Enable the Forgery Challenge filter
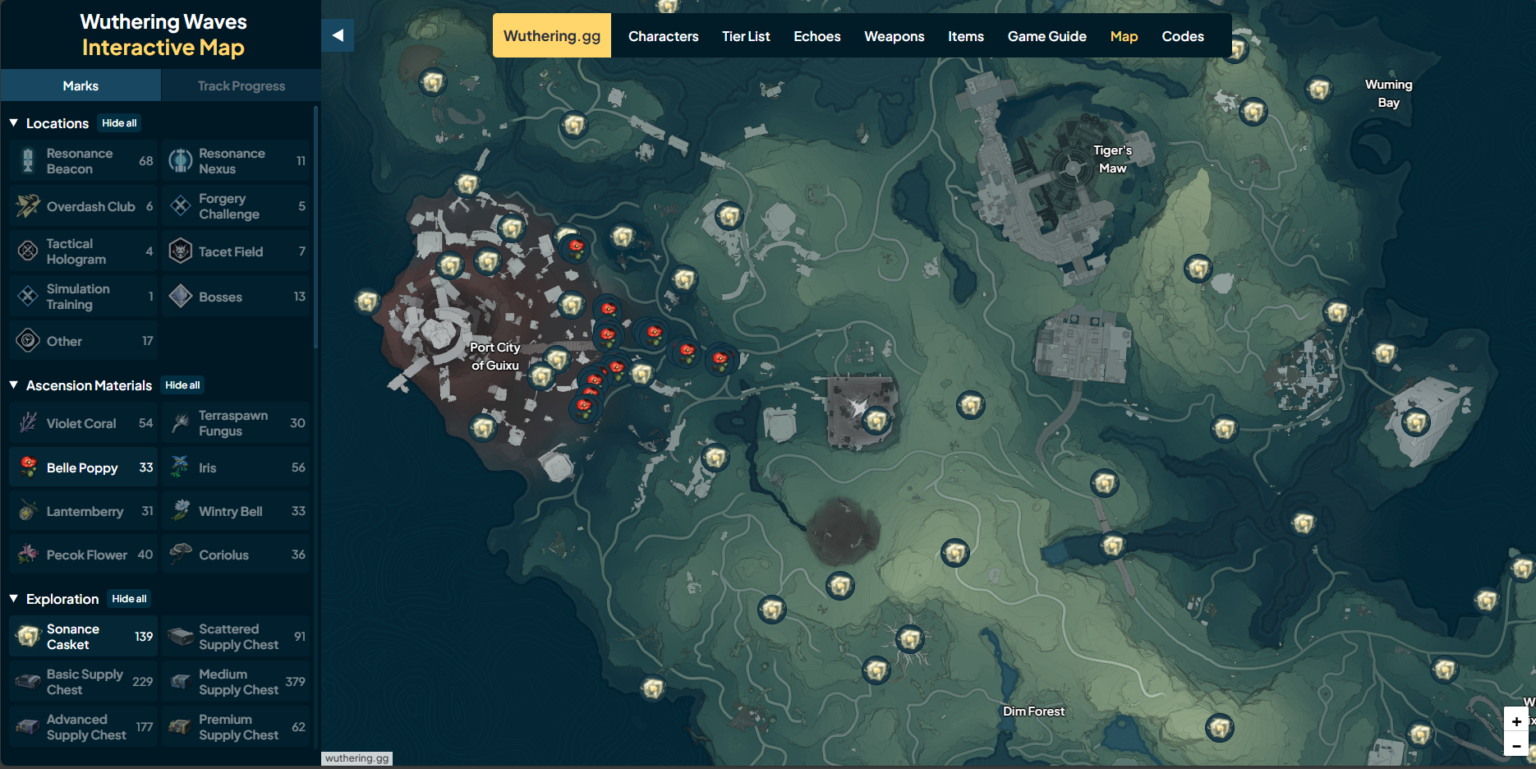 236,206
